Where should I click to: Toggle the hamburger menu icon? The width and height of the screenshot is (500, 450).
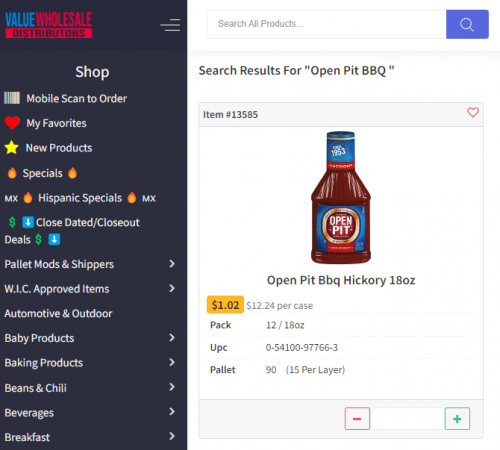click(x=170, y=25)
